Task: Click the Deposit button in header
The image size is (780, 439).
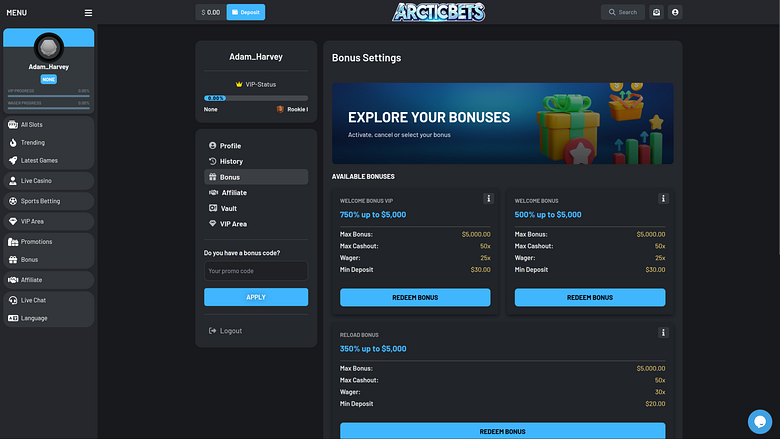Action: [x=246, y=12]
